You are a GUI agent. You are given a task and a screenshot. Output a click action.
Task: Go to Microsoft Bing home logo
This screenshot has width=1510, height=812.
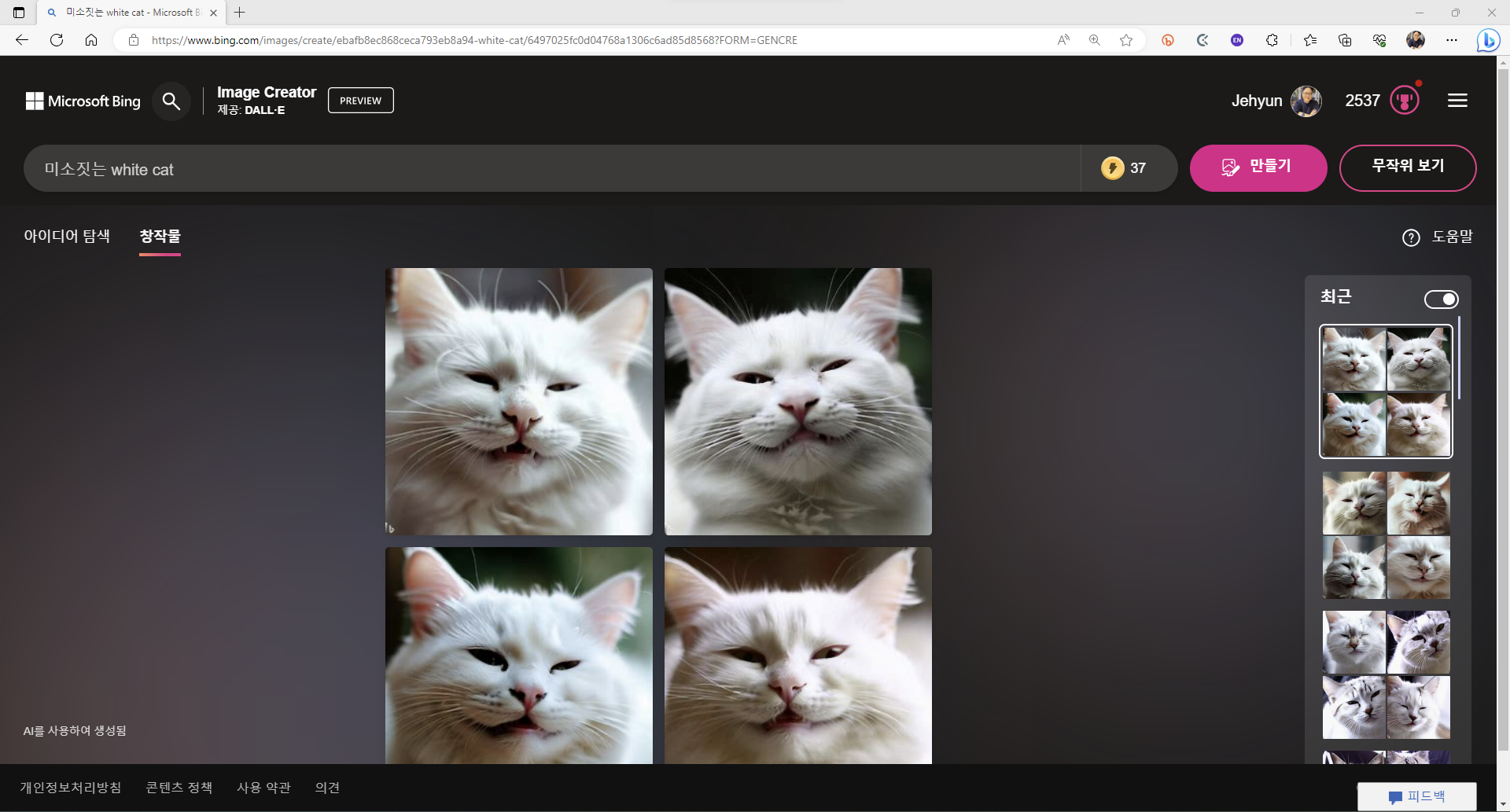click(x=83, y=101)
